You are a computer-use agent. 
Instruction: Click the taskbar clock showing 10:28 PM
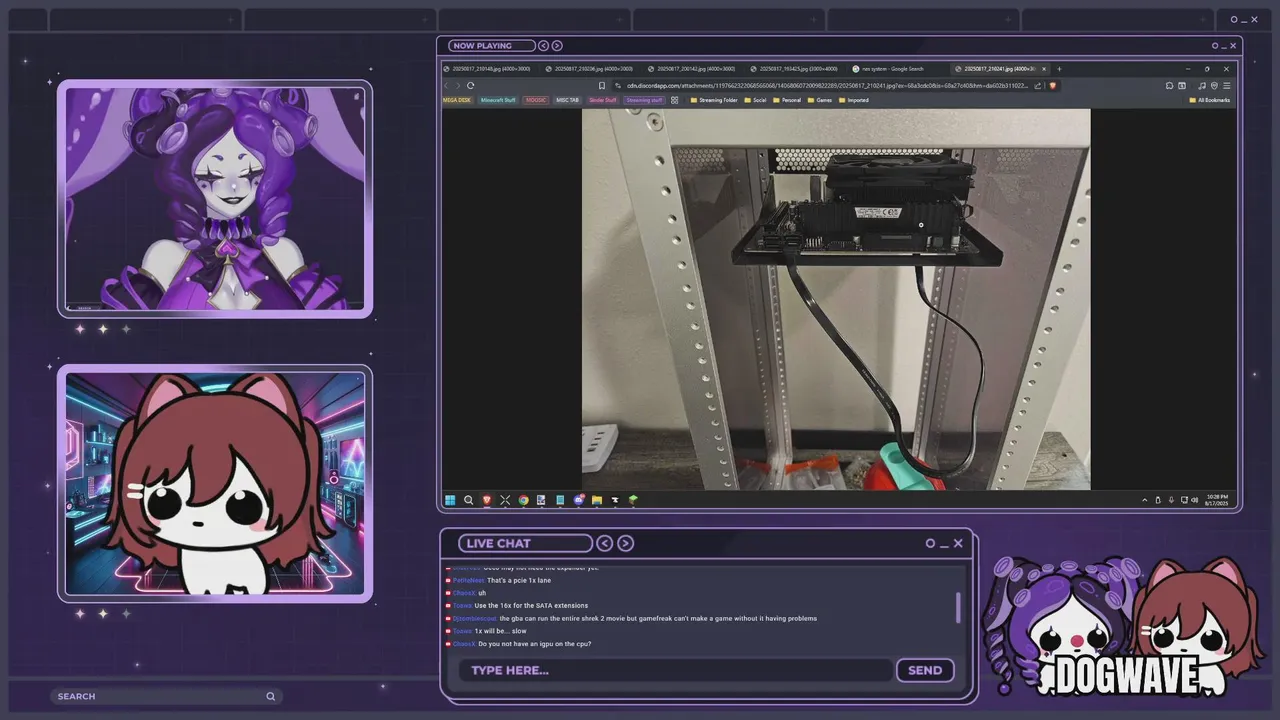(1217, 500)
